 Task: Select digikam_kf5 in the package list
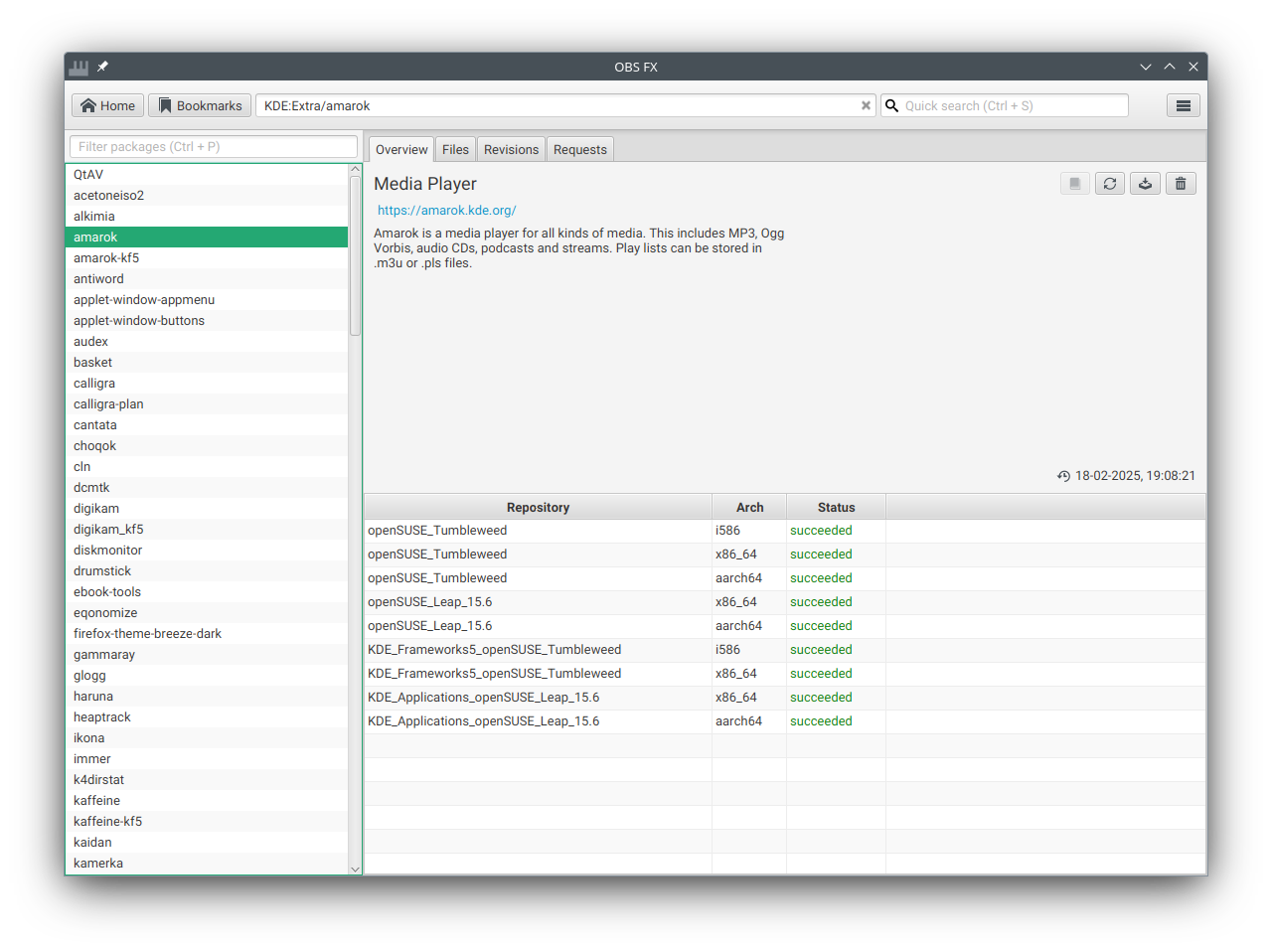[207, 530]
